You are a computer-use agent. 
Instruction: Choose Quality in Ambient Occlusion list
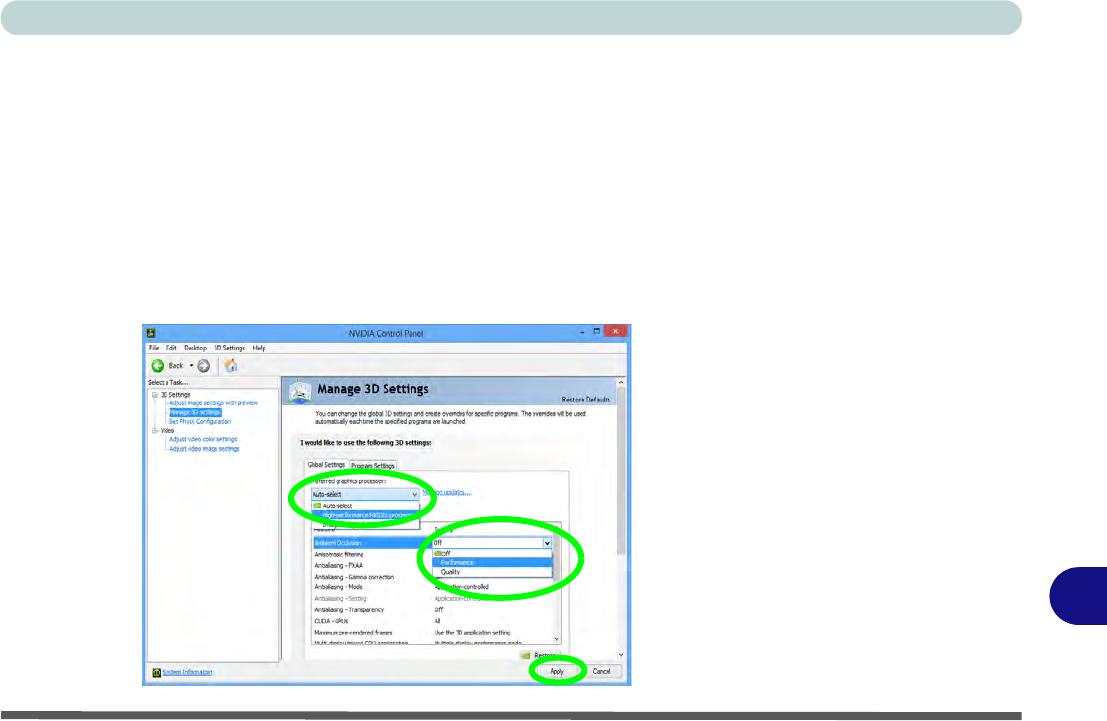tap(492, 572)
